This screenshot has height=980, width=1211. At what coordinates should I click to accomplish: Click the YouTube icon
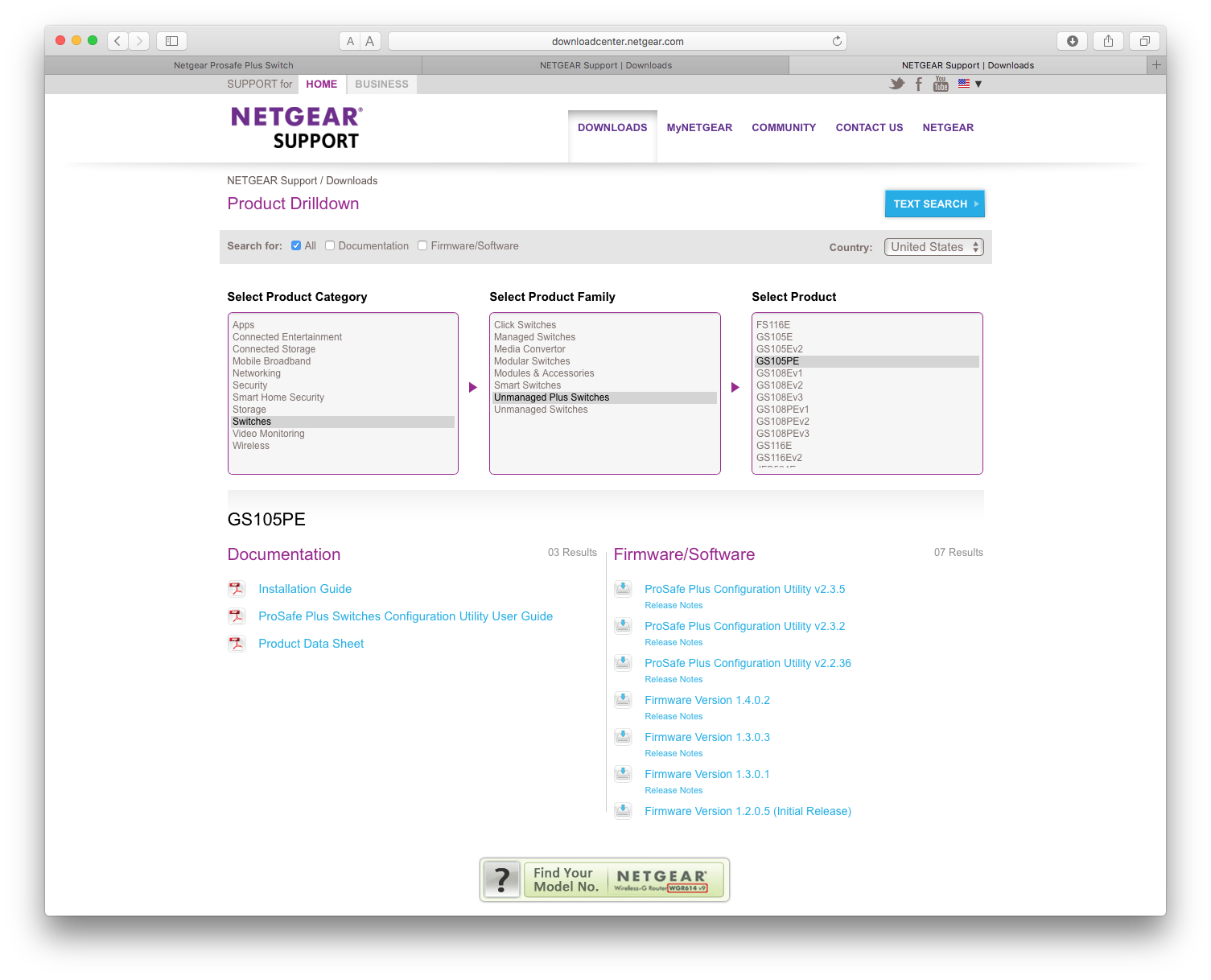941,84
